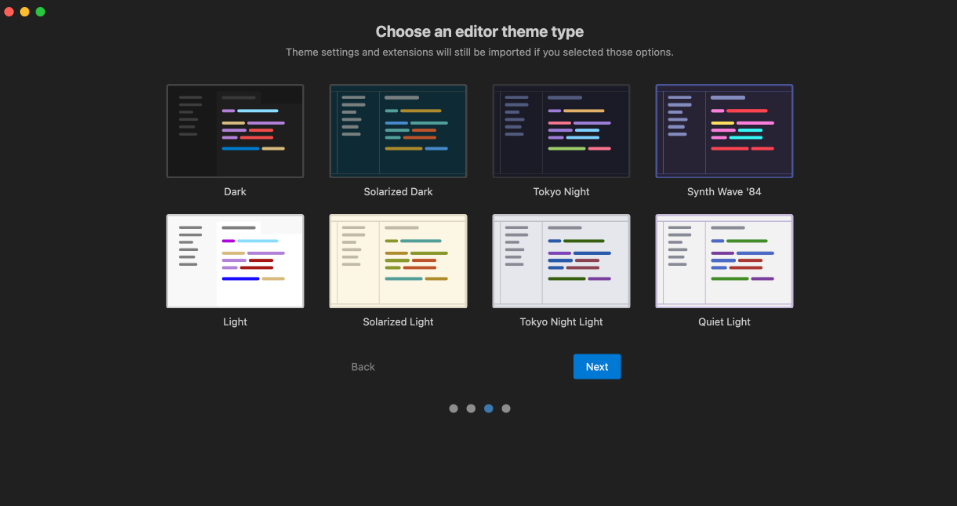Choose the Light theme preview thumbnail
957x506 pixels.
[235, 261]
